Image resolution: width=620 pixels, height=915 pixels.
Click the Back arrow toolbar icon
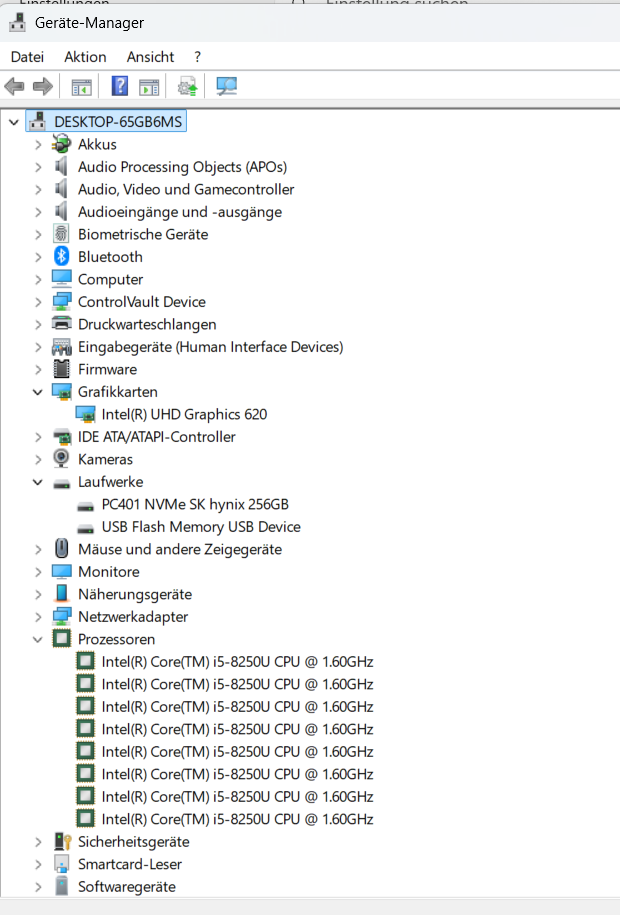(x=14, y=87)
